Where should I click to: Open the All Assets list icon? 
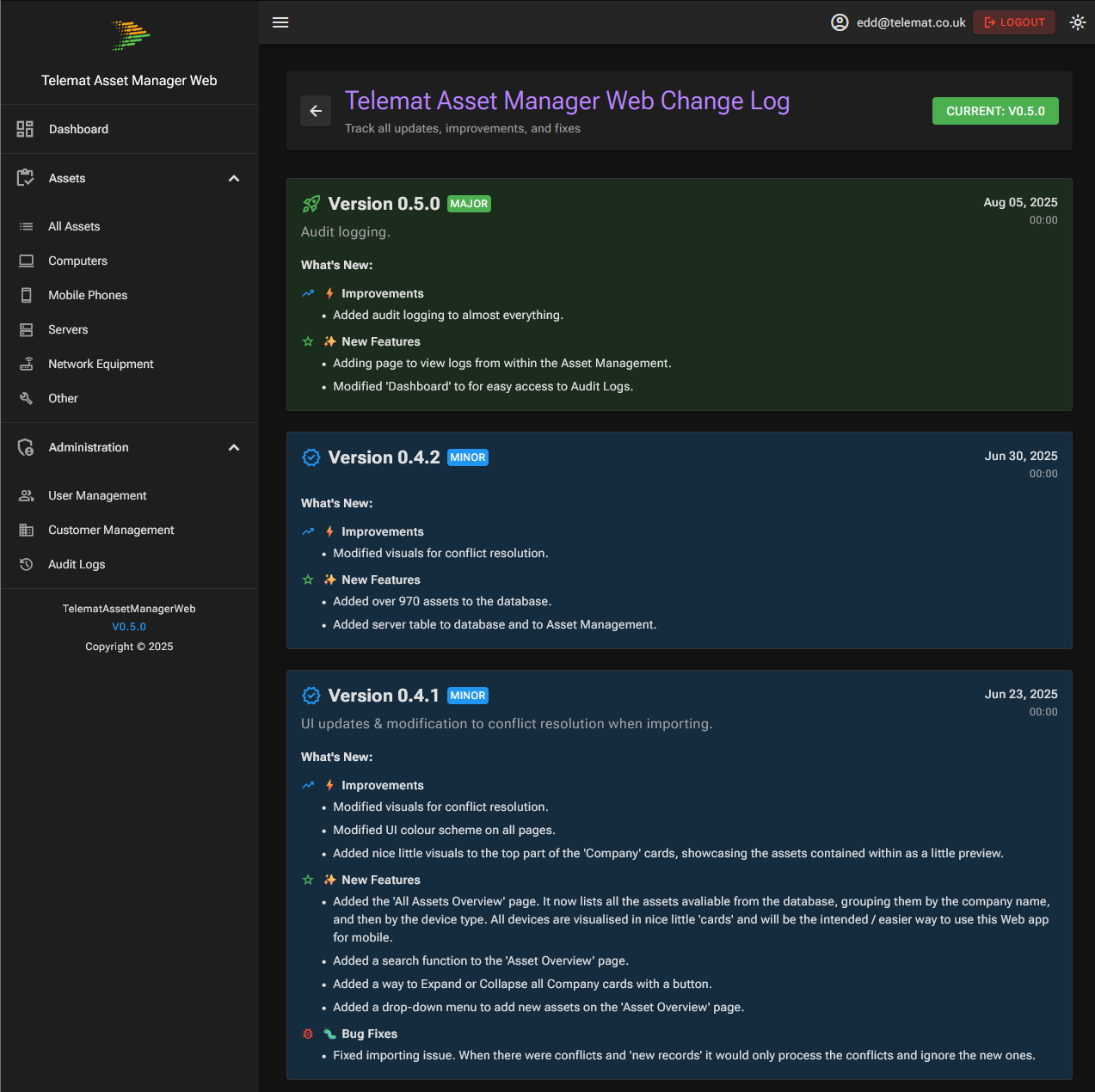(26, 226)
